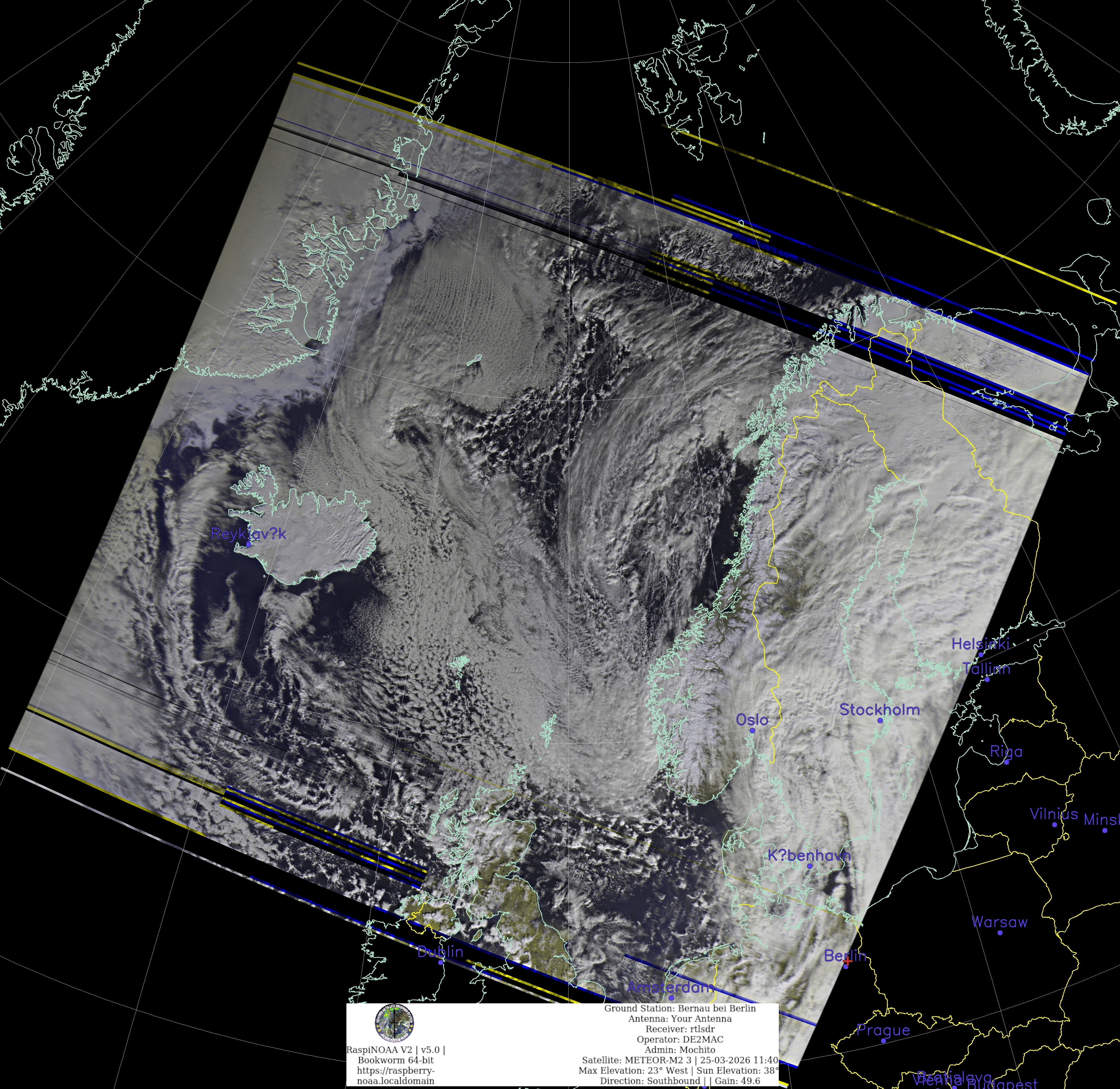Click the Dublin city marker dot
Screen dimensions: 1120x1089
pyautogui.click(x=441, y=962)
